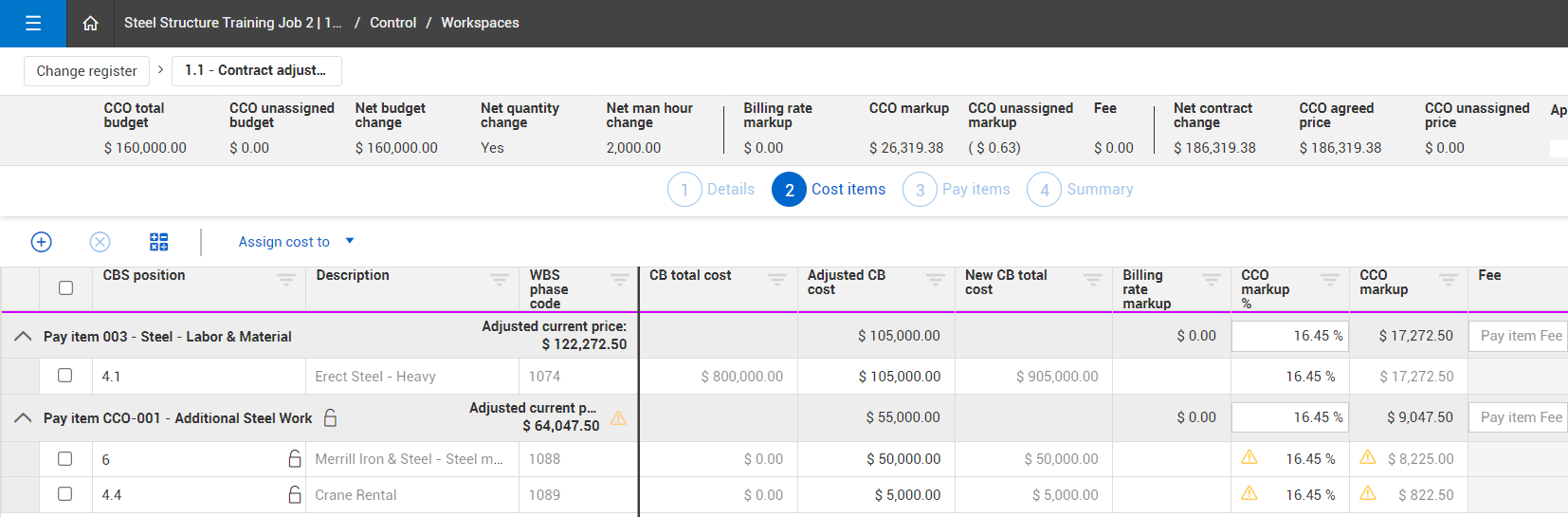Open filter menu for CBS position column
The height and width of the screenshot is (517, 1568).
(285, 279)
